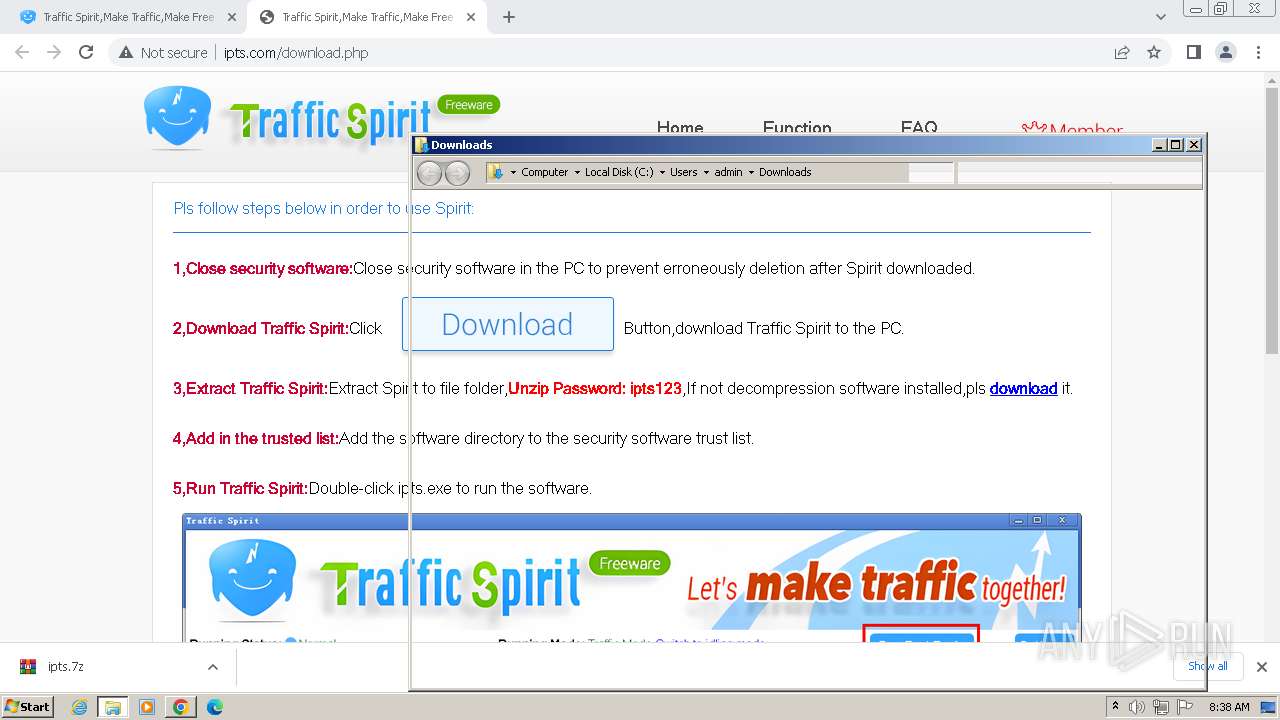1280x720 pixels.
Task: Maximize the Downloads Explorer window
Action: (x=1175, y=145)
